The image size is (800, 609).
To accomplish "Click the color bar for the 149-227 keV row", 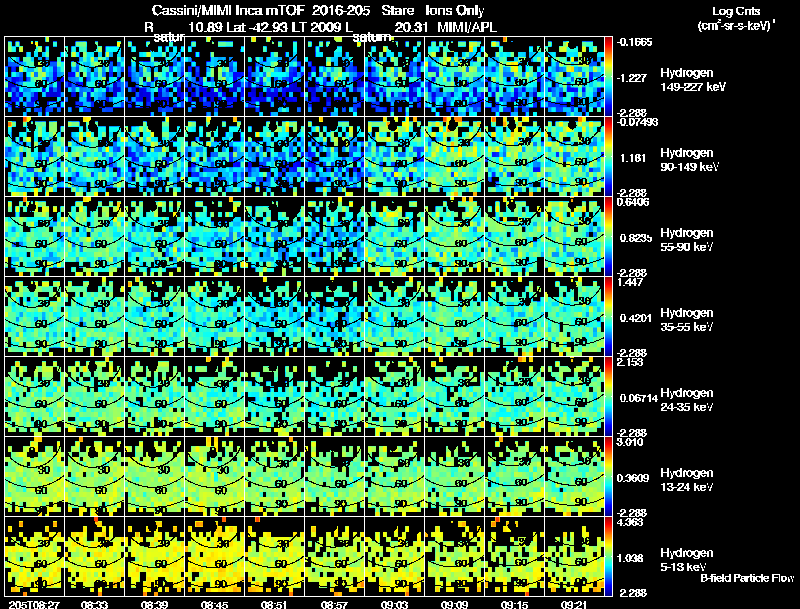I will [x=608, y=76].
